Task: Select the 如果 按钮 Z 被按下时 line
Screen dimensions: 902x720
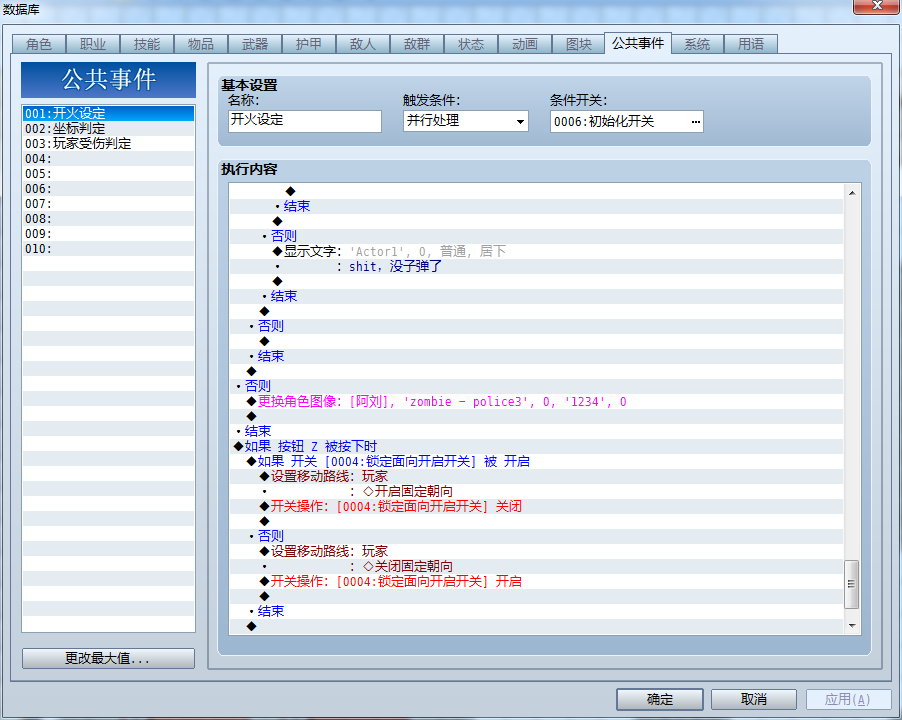Action: click(x=536, y=446)
